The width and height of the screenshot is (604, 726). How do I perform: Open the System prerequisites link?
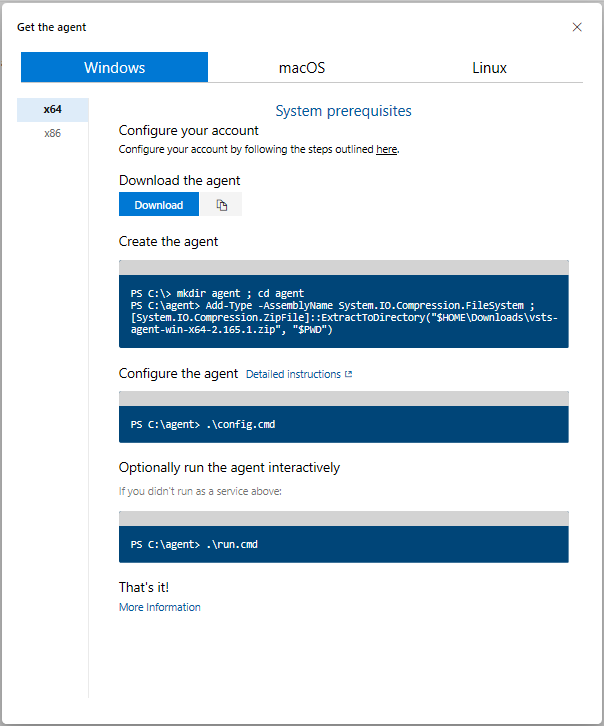coord(343,111)
